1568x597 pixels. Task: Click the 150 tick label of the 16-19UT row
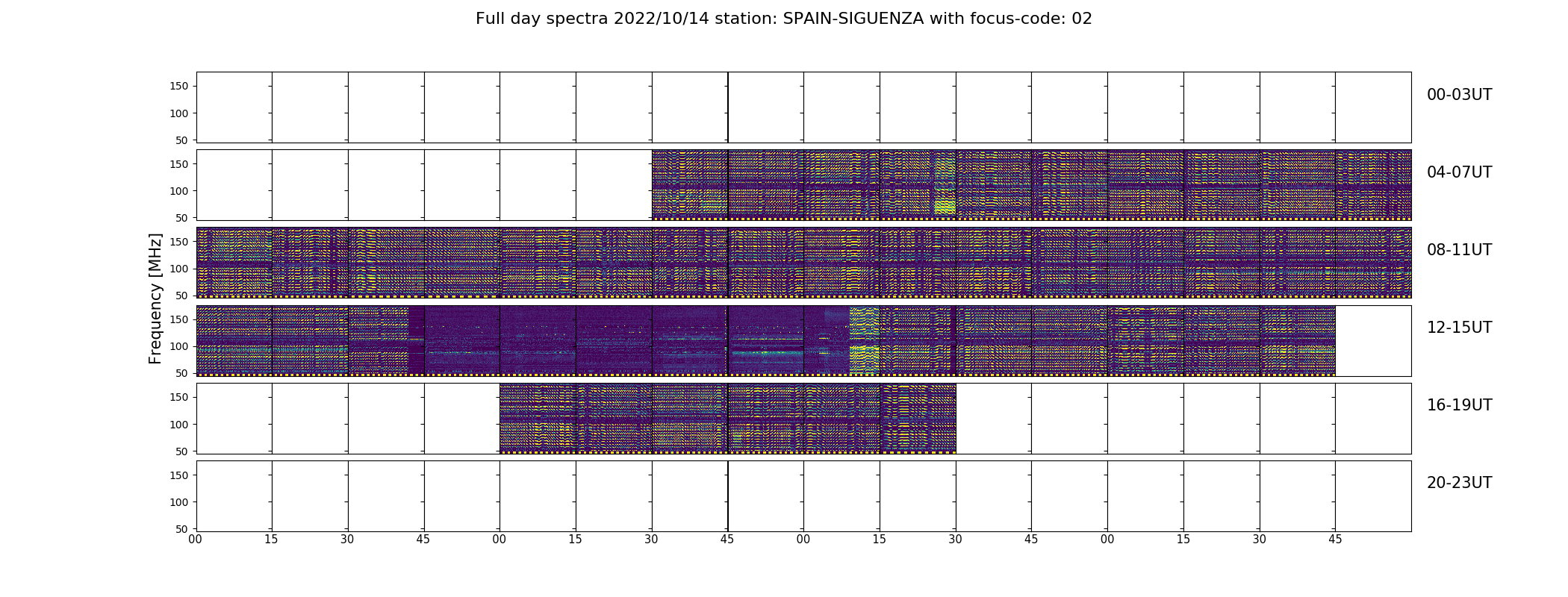179,397
